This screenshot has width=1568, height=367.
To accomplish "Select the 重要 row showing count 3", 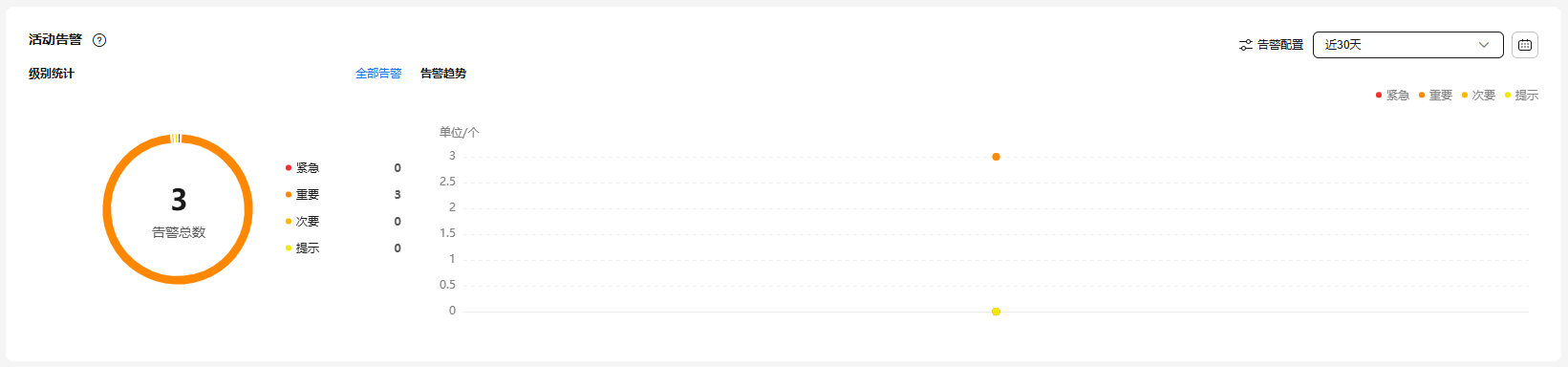I will pyautogui.click(x=343, y=195).
